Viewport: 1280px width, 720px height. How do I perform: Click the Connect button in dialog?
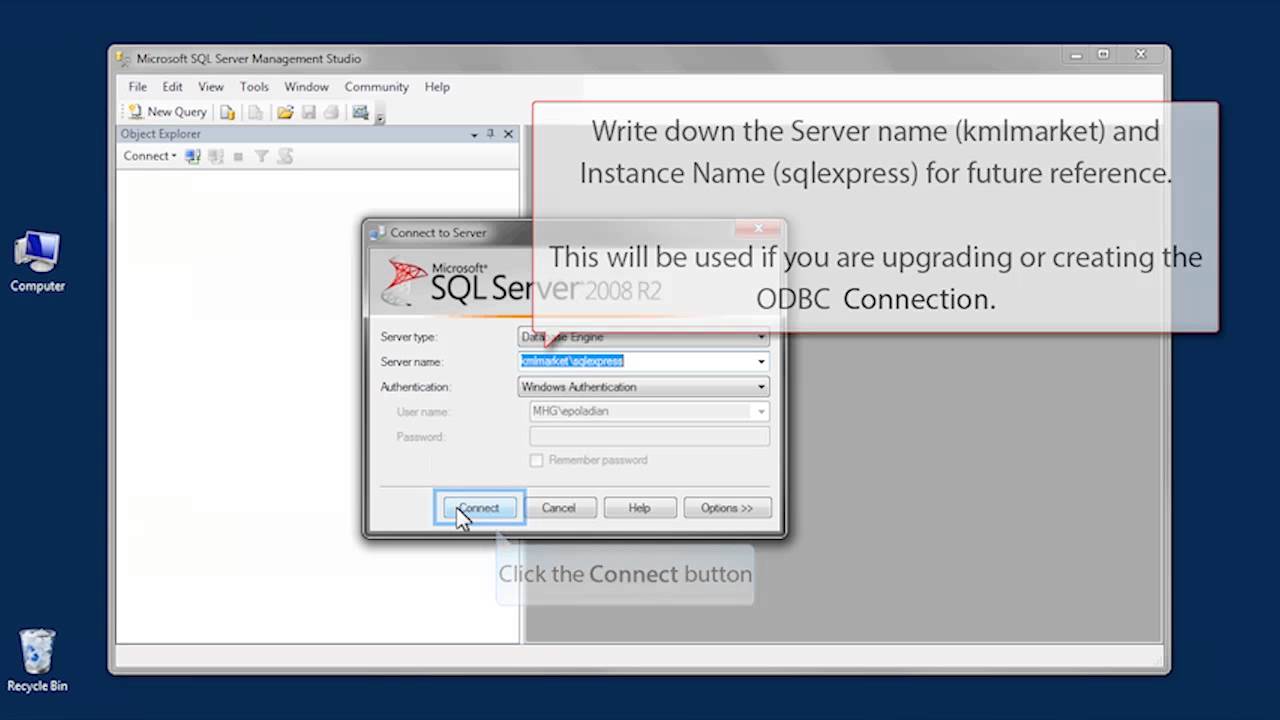pos(479,508)
